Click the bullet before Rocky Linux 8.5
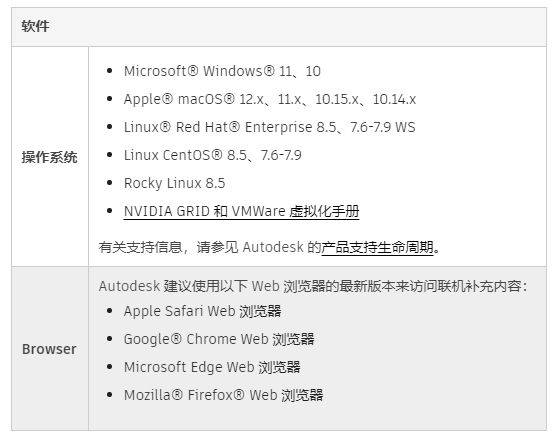 pyautogui.click(x=110, y=183)
